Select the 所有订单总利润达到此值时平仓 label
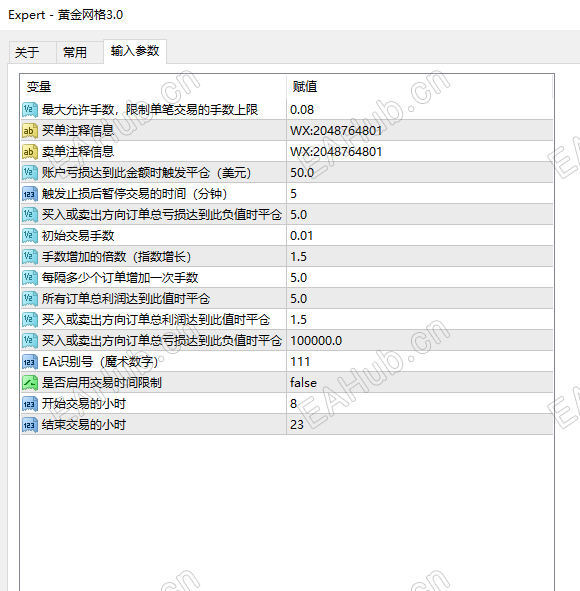 (125, 299)
